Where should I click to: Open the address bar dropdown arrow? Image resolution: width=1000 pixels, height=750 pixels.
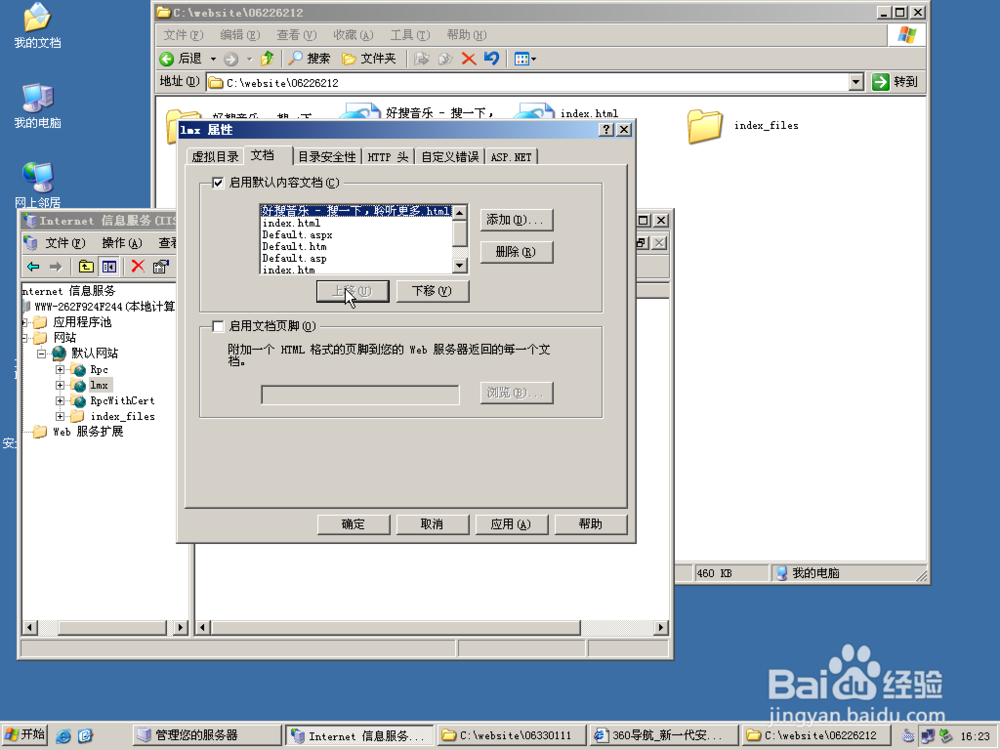(856, 82)
